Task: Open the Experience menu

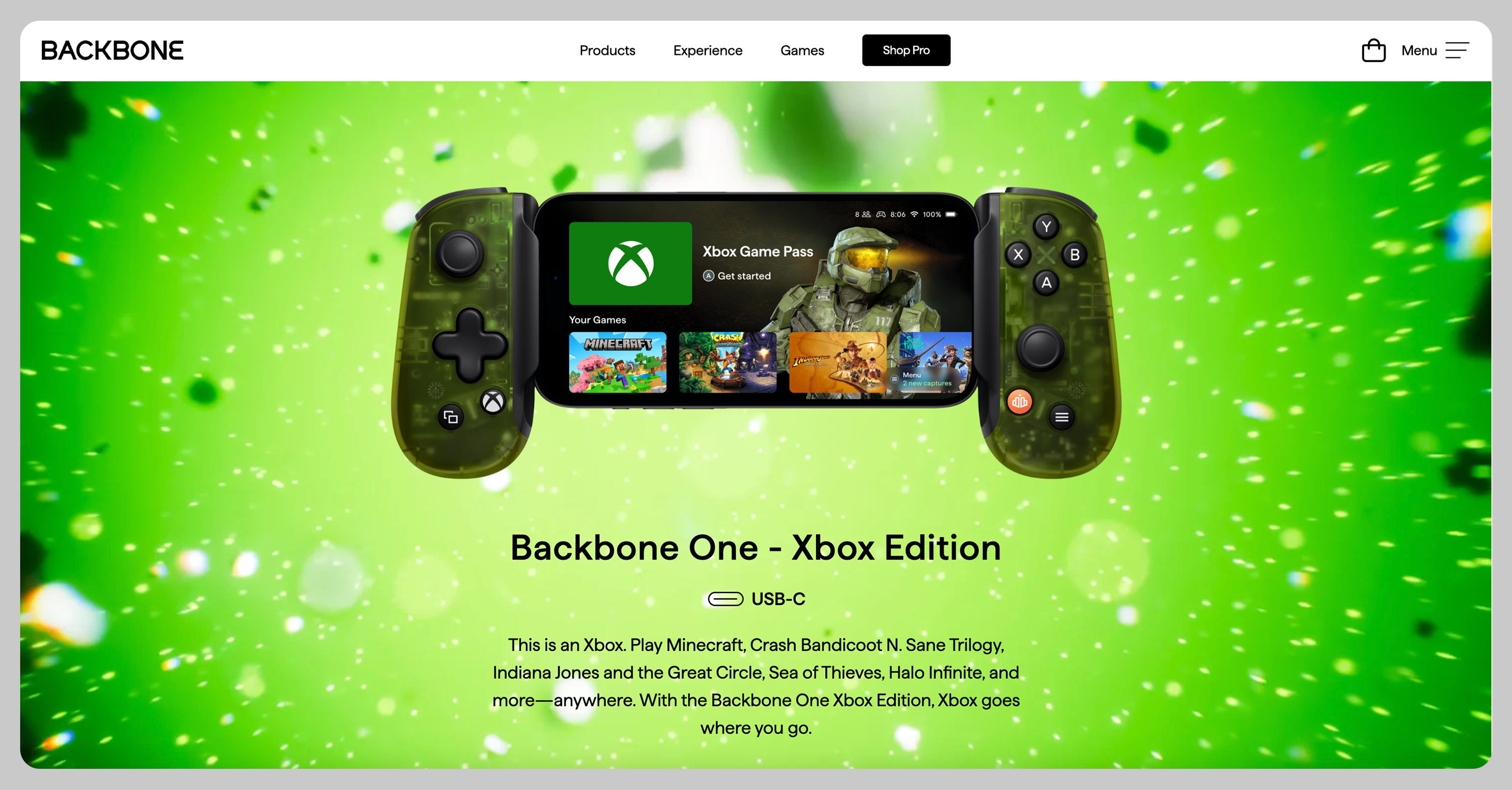Action: [707, 50]
